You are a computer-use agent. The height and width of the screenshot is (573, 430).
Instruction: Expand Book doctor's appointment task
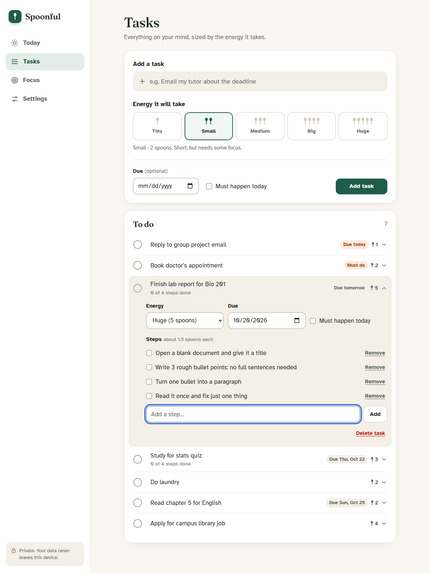click(x=384, y=265)
